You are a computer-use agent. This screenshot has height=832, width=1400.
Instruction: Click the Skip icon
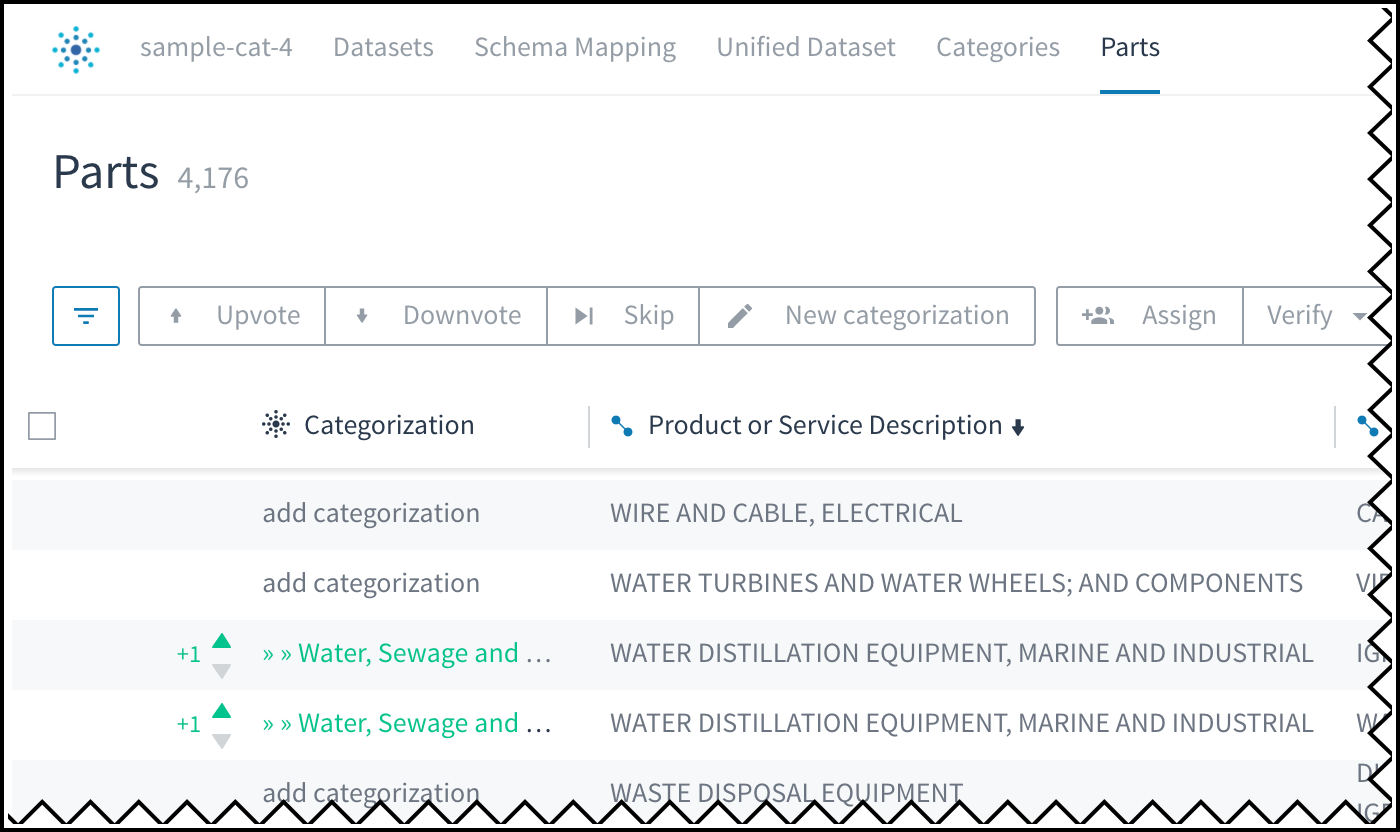[584, 316]
